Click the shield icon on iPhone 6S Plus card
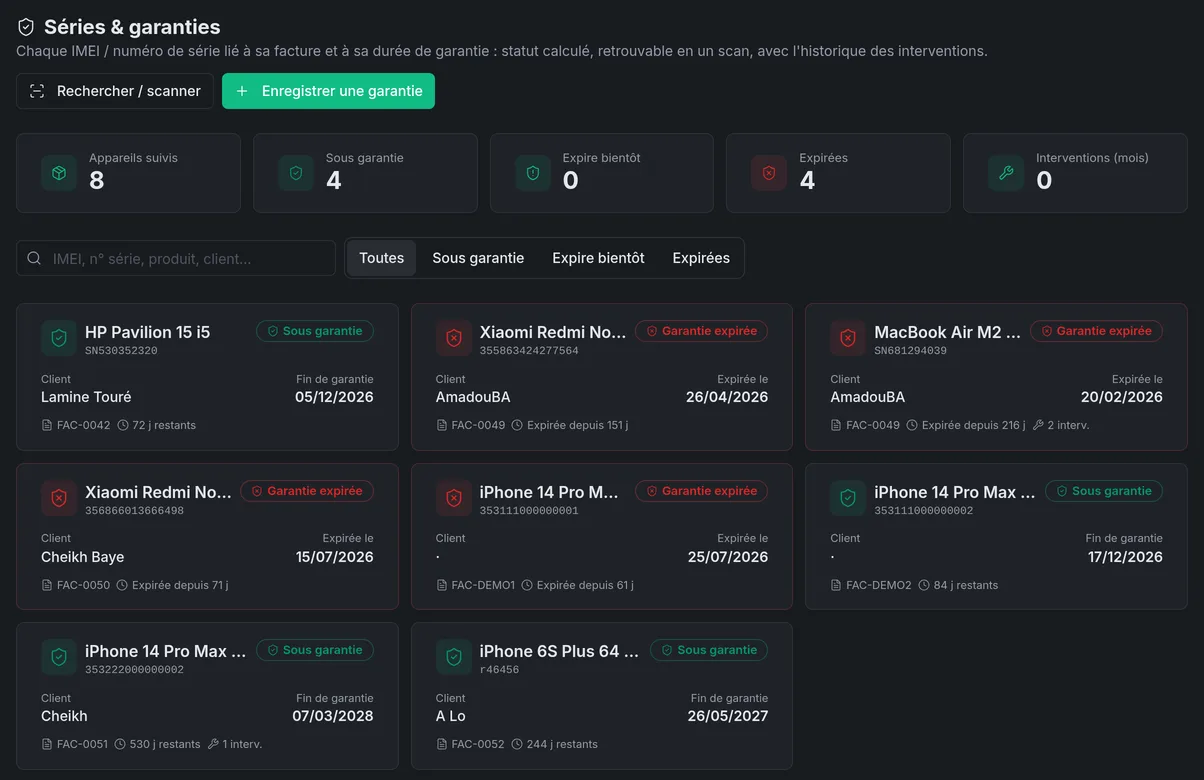This screenshot has height=780, width=1204. (x=454, y=657)
